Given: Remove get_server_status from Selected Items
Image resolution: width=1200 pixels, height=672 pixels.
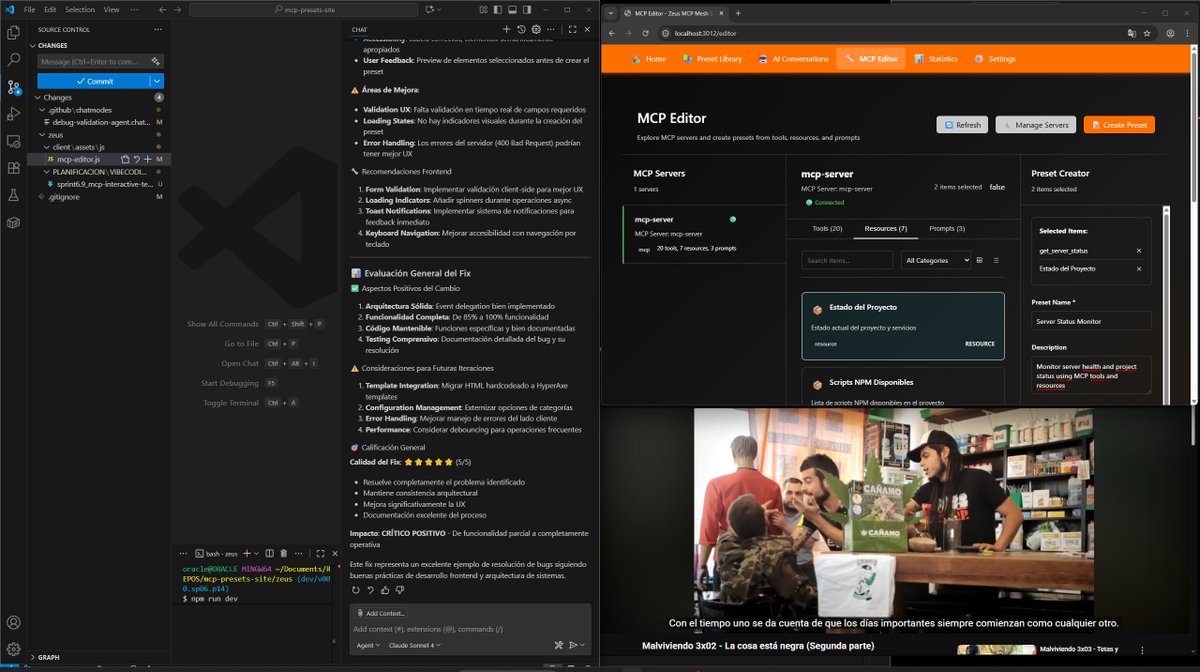Looking at the screenshot, I should click(x=1139, y=251).
